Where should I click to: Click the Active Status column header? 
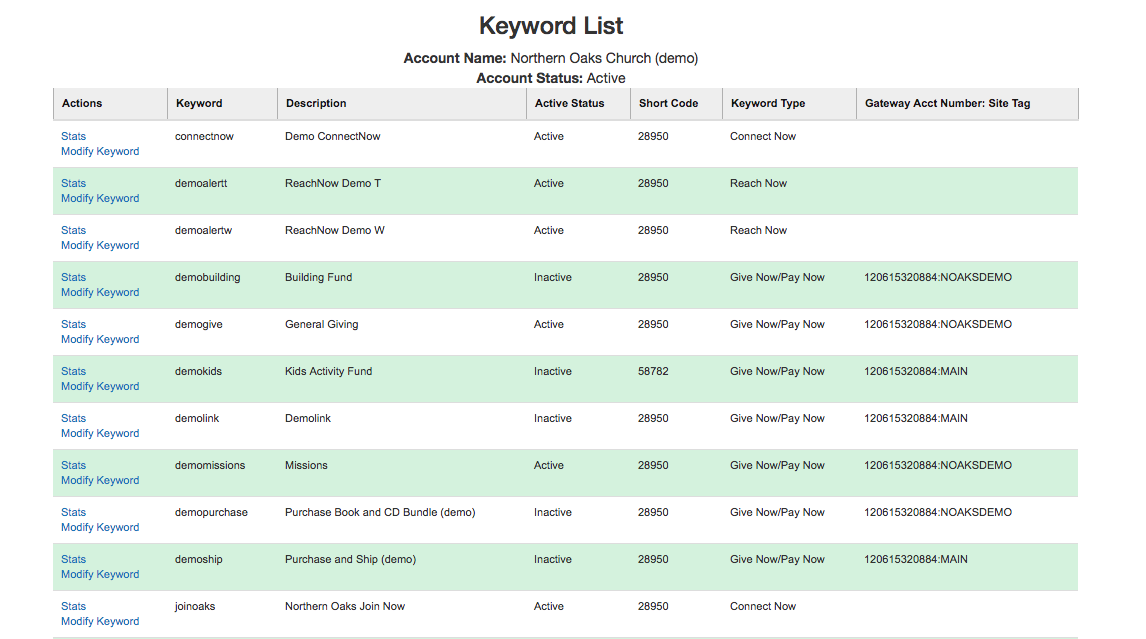(x=569, y=103)
